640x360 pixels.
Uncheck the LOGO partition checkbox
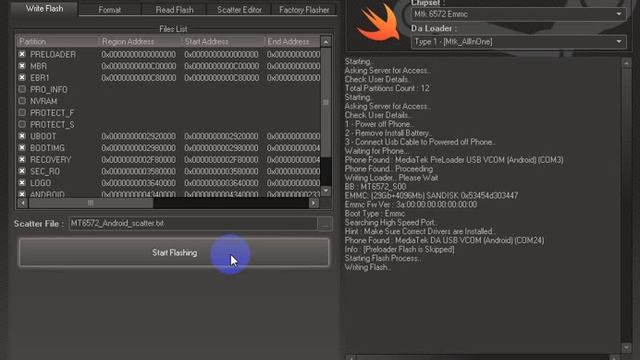click(22, 182)
